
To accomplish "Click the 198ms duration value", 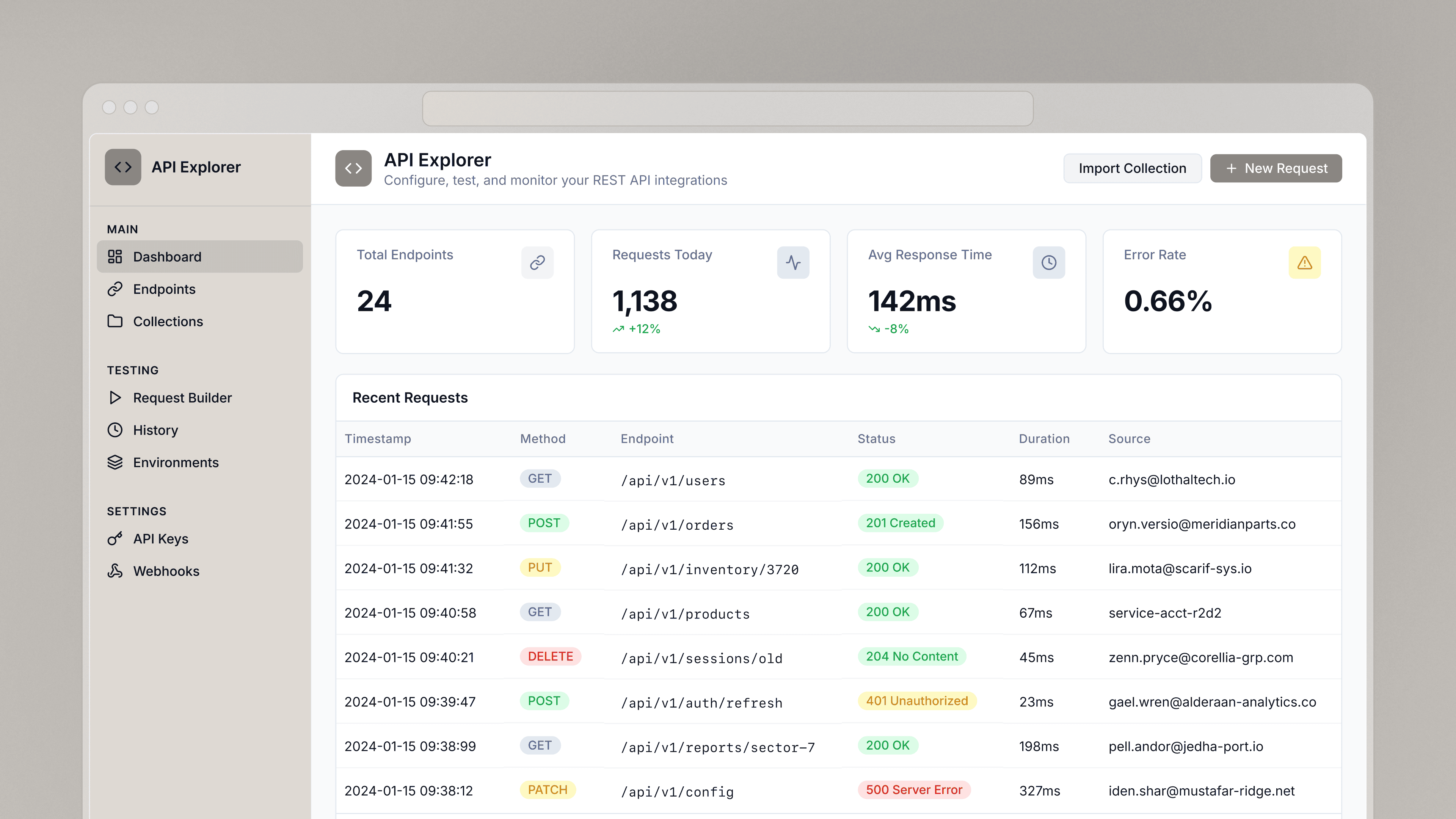I will pos(1038,746).
